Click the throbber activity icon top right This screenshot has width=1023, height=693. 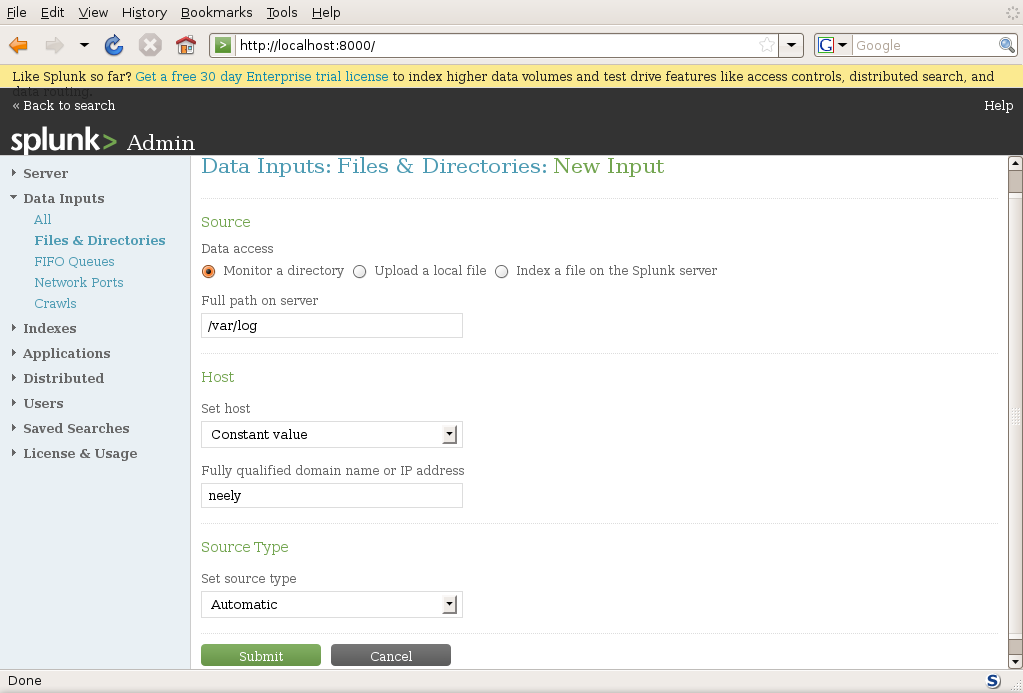click(1012, 12)
